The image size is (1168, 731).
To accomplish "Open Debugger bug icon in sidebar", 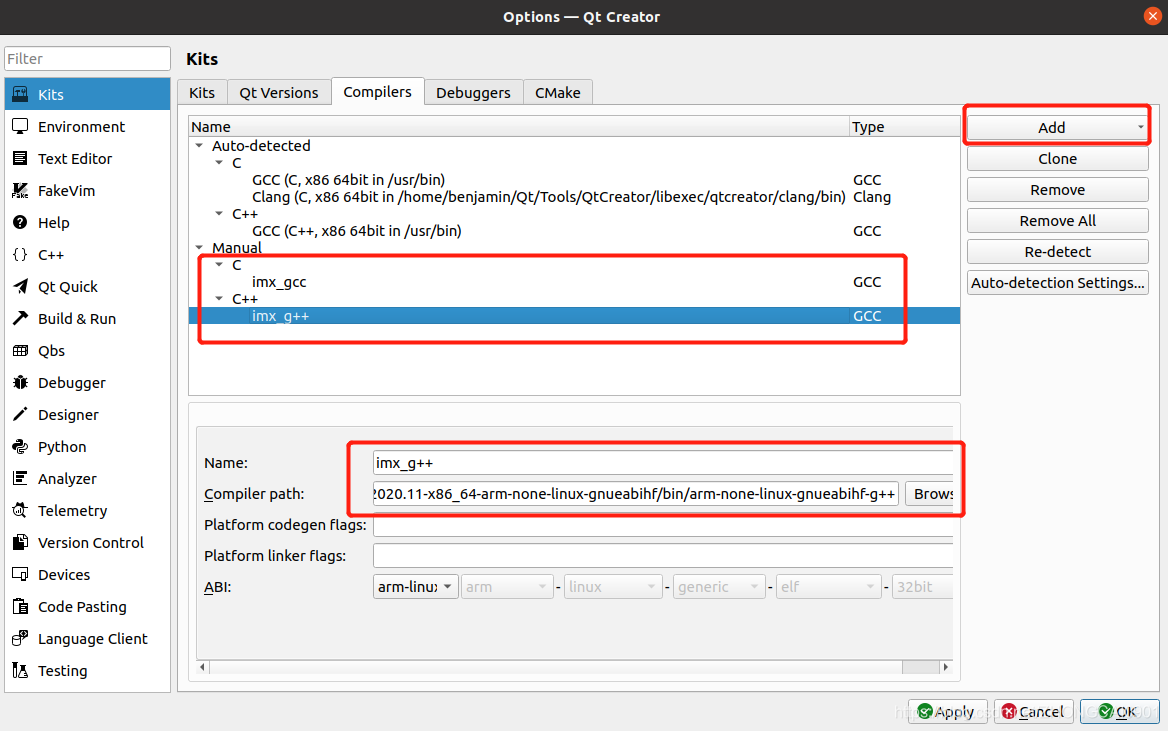I will tap(20, 383).
